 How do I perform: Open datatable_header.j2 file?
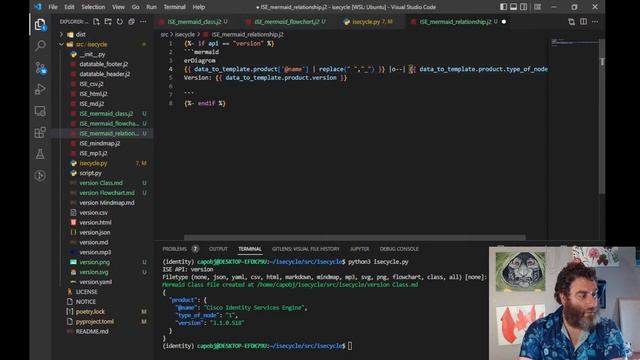[104, 74]
